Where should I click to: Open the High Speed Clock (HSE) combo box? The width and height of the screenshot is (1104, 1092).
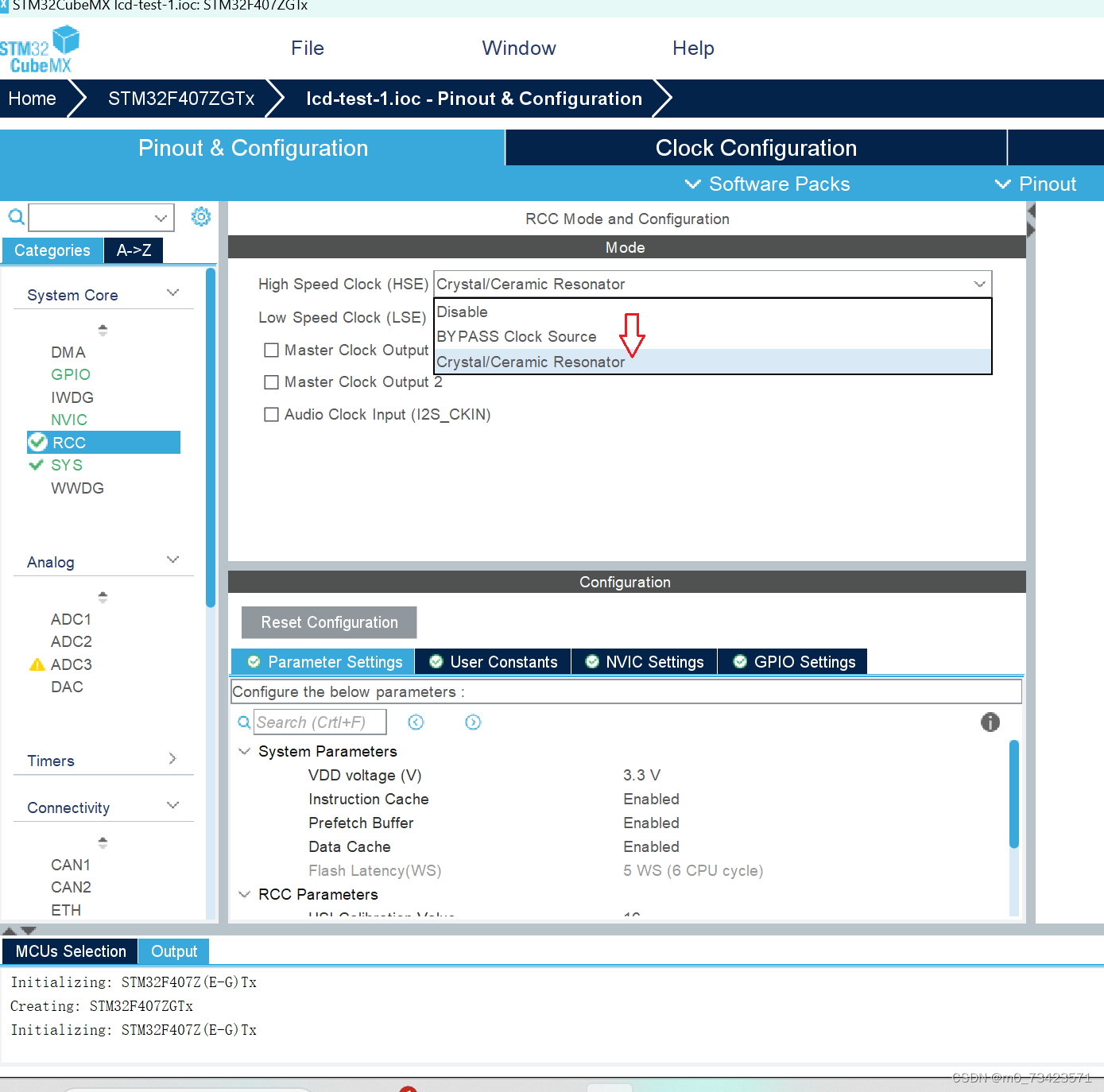pyautogui.click(x=713, y=284)
